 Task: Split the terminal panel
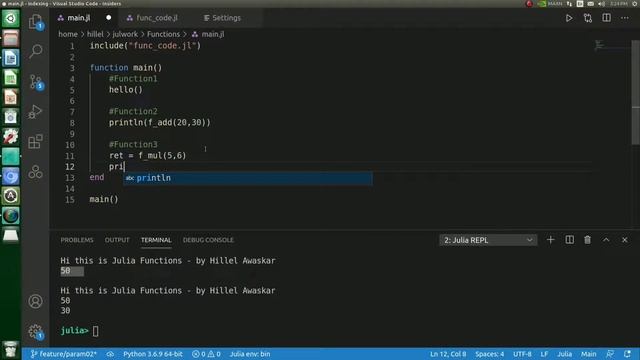point(569,240)
